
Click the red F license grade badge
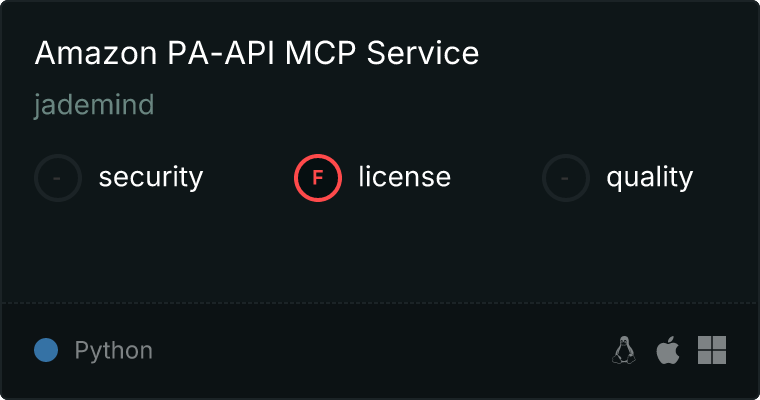(318, 178)
